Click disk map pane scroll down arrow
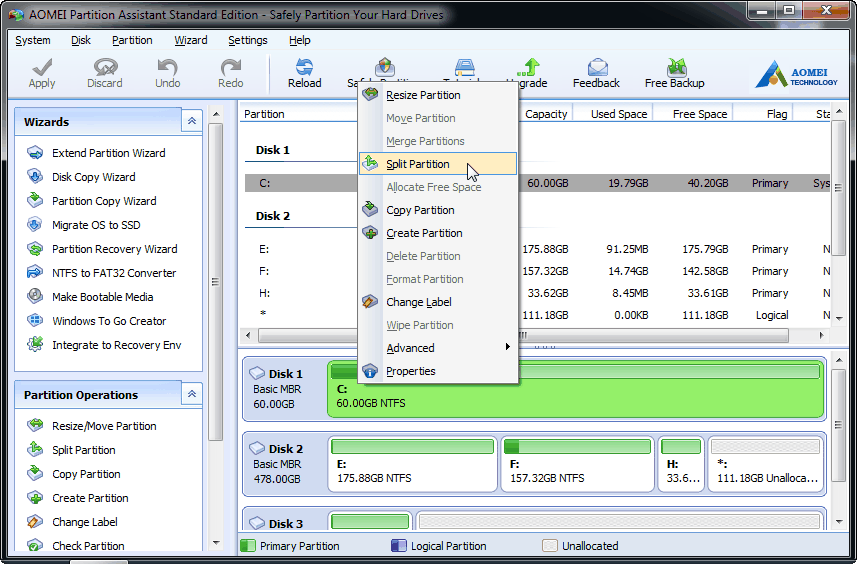The width and height of the screenshot is (857, 564). point(839,522)
